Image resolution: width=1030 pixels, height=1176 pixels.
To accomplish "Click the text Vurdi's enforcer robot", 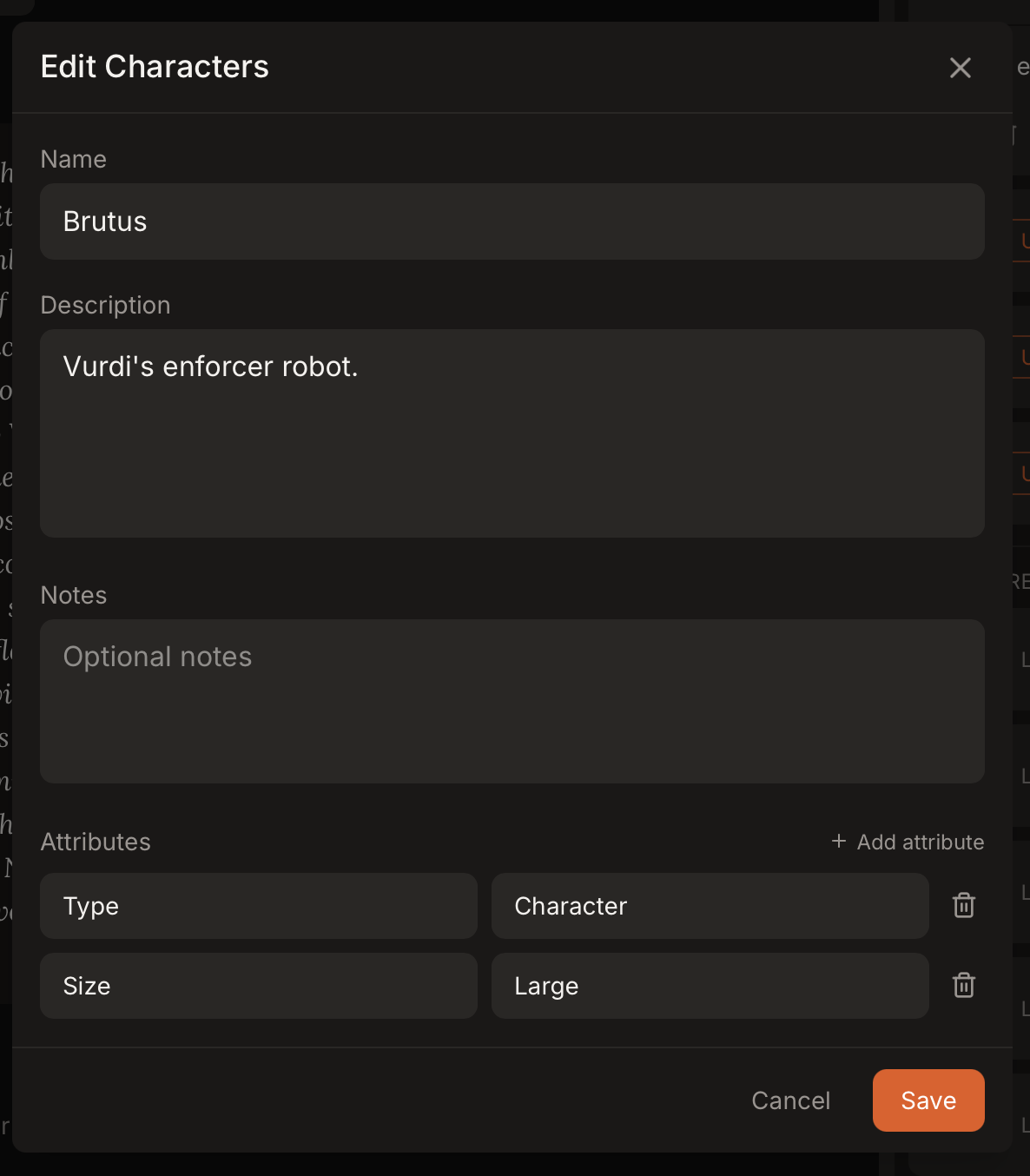I will click(211, 367).
